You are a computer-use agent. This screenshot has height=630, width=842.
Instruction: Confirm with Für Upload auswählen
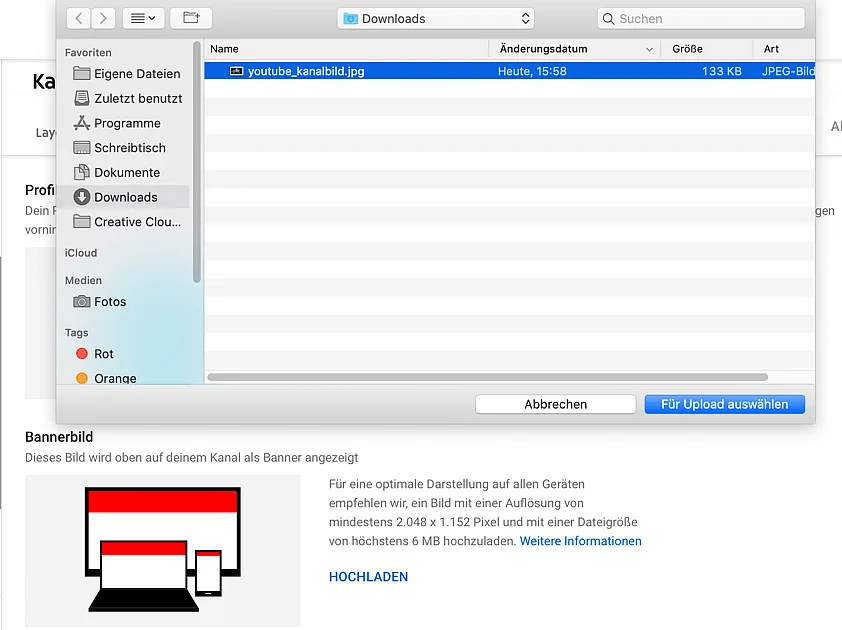725,404
